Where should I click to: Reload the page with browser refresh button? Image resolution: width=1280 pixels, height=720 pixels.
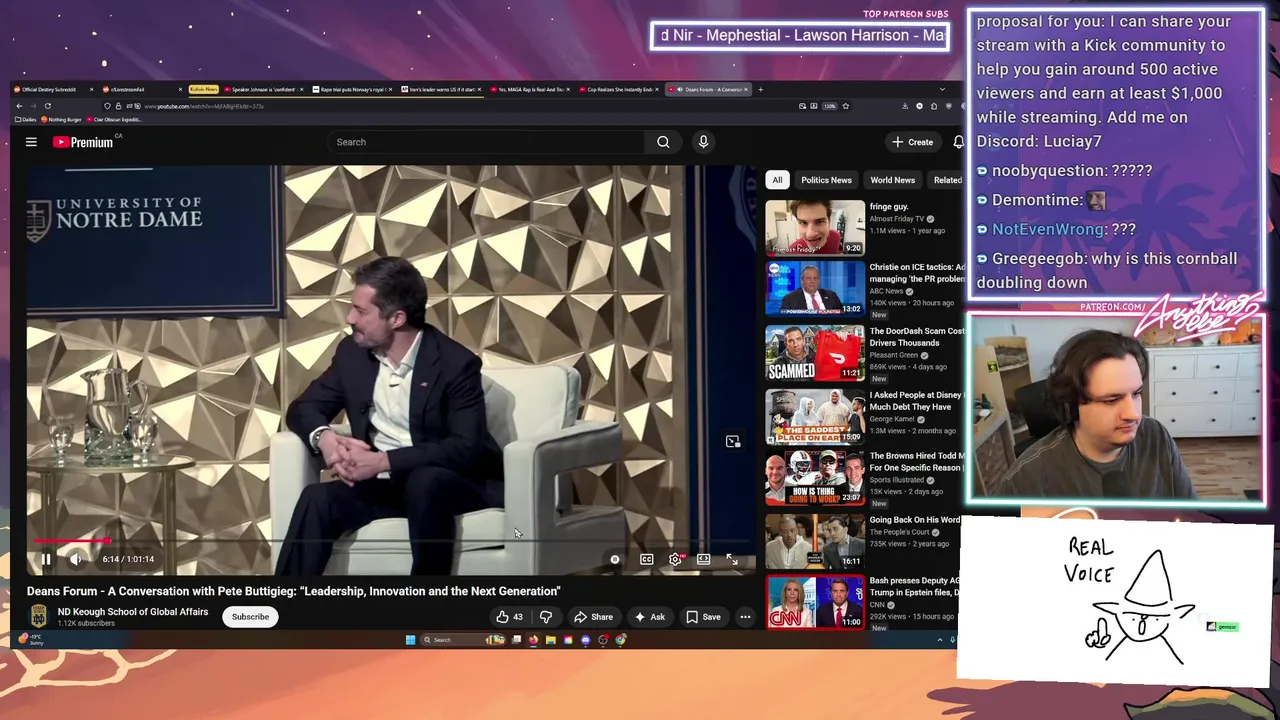click(x=47, y=106)
